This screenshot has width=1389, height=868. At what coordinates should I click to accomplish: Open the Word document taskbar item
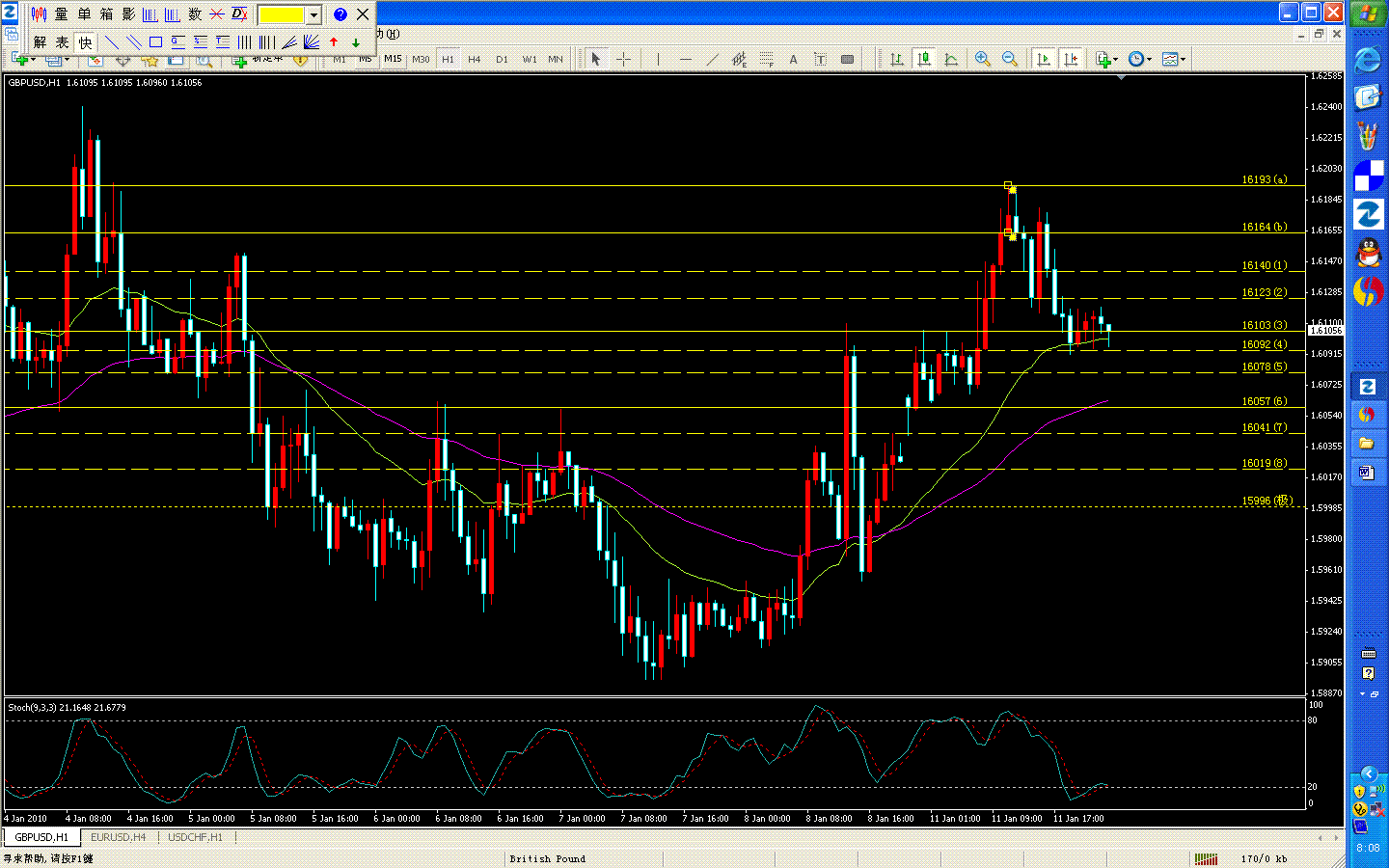(x=1367, y=472)
